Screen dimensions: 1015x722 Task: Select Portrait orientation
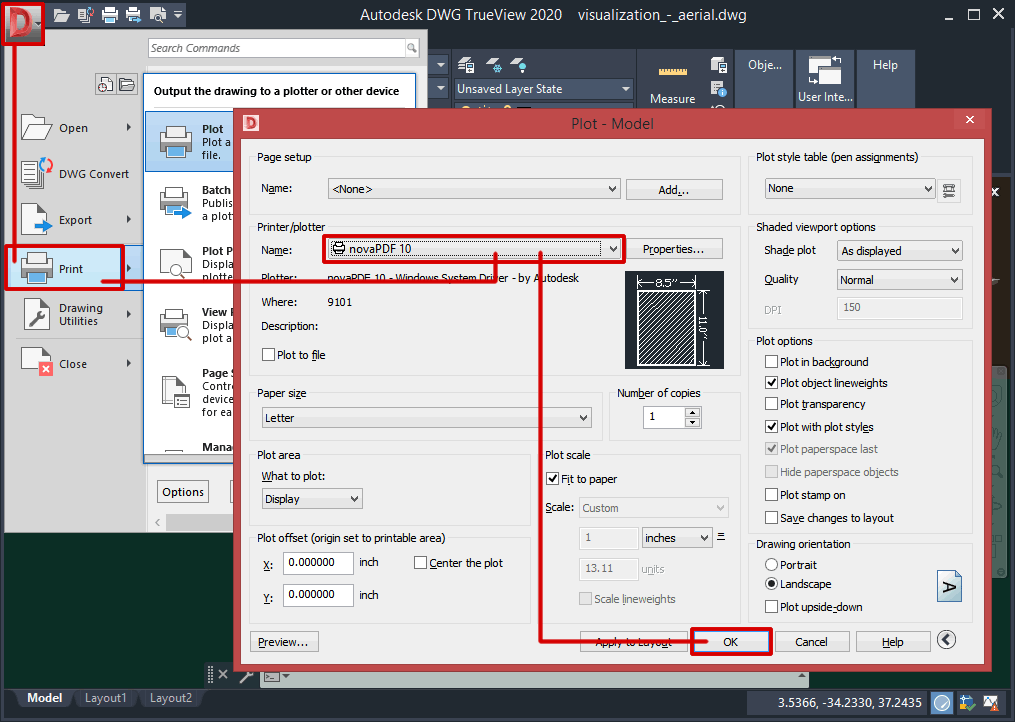(x=771, y=565)
